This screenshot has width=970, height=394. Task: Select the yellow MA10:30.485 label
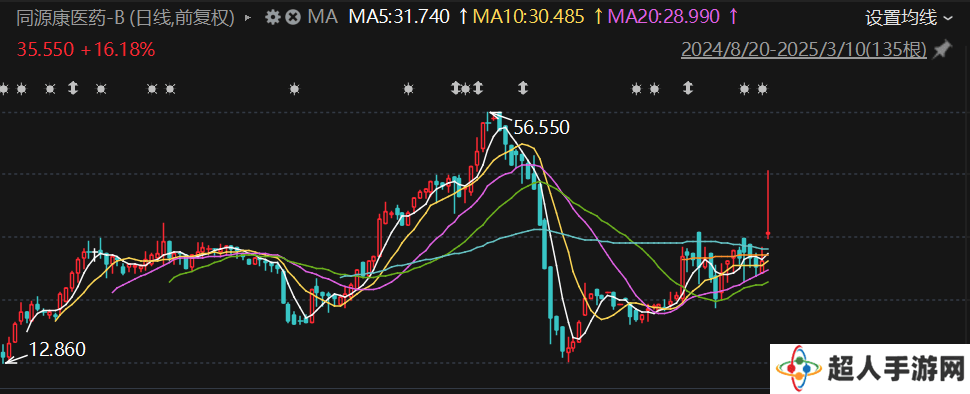[529, 17]
